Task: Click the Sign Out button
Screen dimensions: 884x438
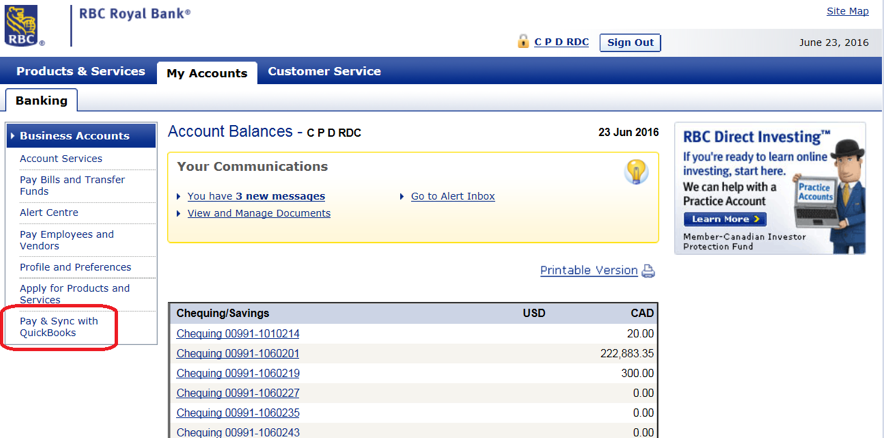Action: pos(630,42)
